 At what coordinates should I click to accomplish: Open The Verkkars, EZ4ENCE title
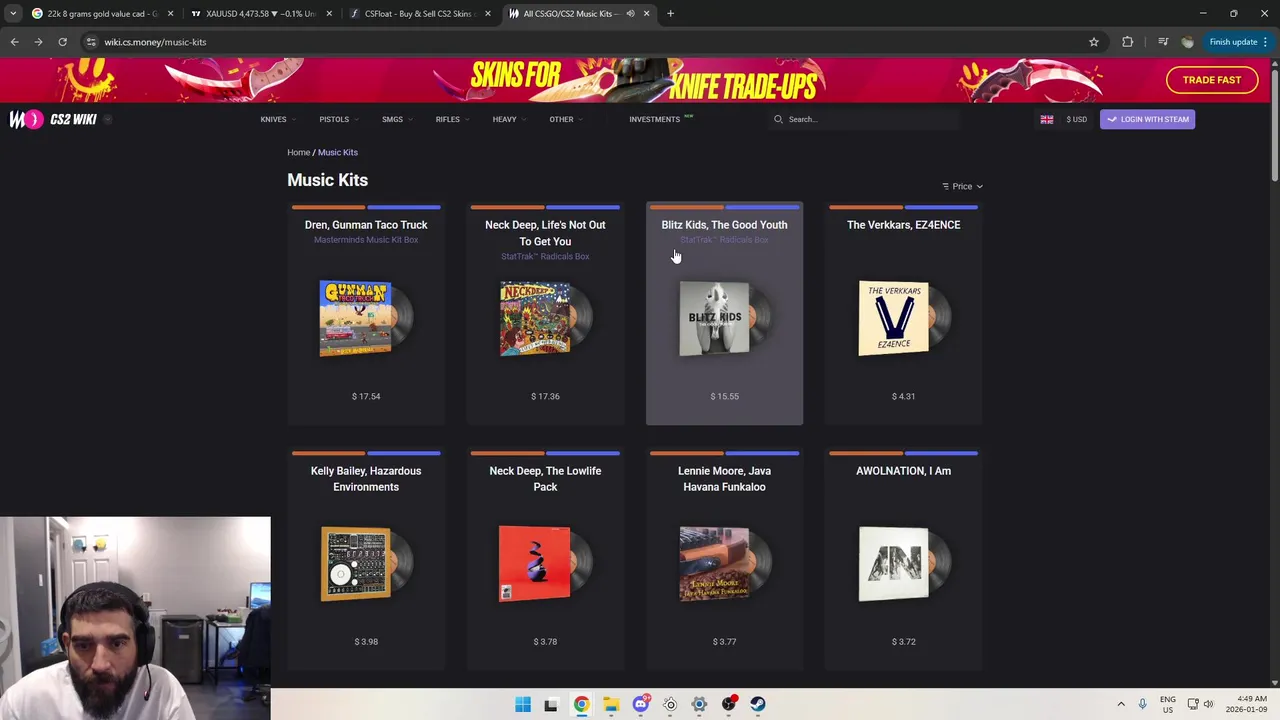(x=903, y=225)
